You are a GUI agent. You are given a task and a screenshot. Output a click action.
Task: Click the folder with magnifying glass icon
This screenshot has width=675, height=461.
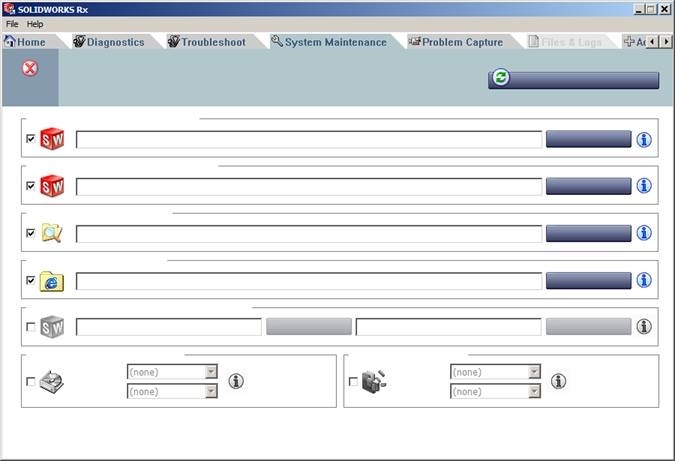coord(52,233)
